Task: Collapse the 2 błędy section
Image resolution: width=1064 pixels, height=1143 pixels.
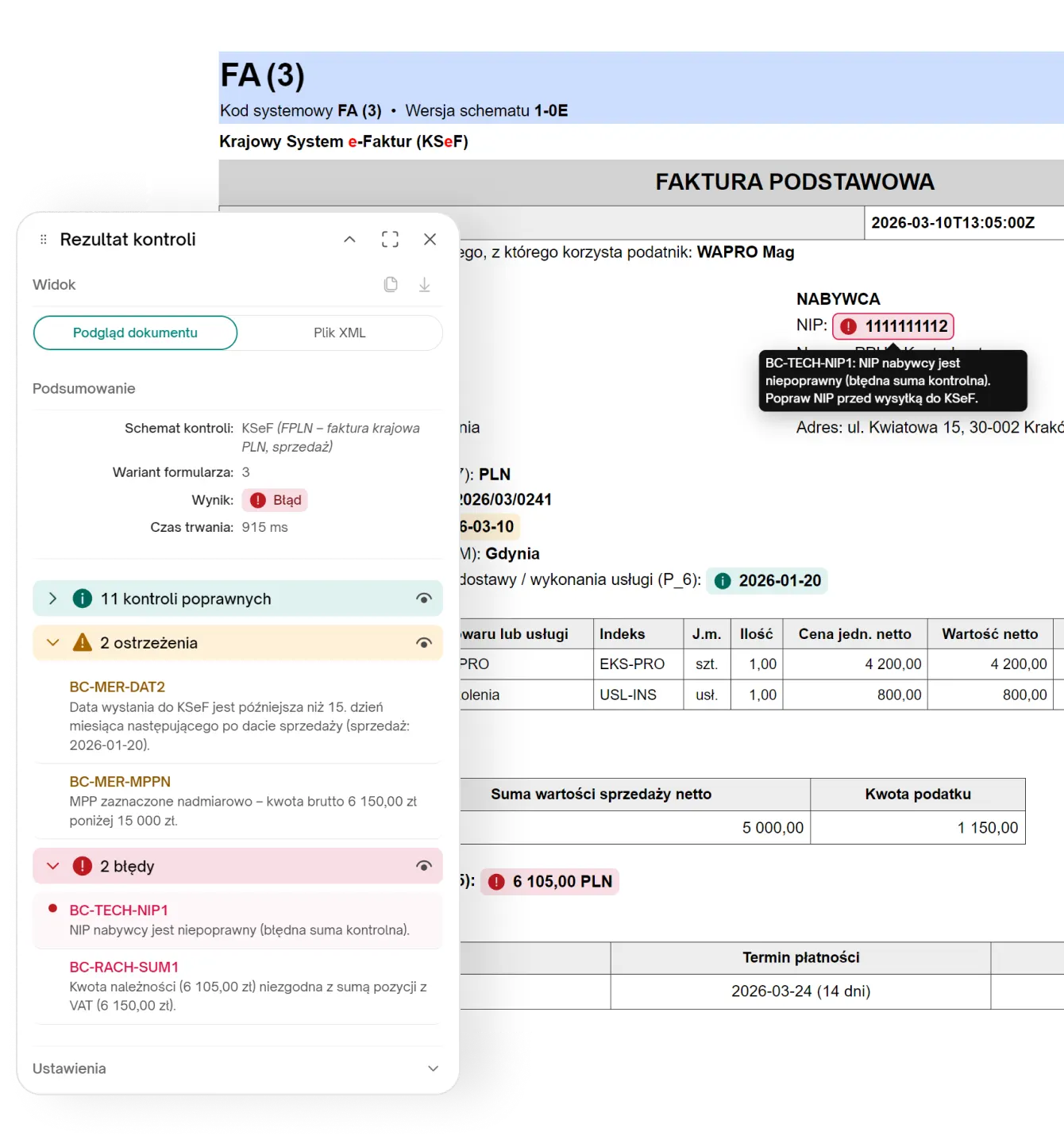Action: (x=52, y=866)
